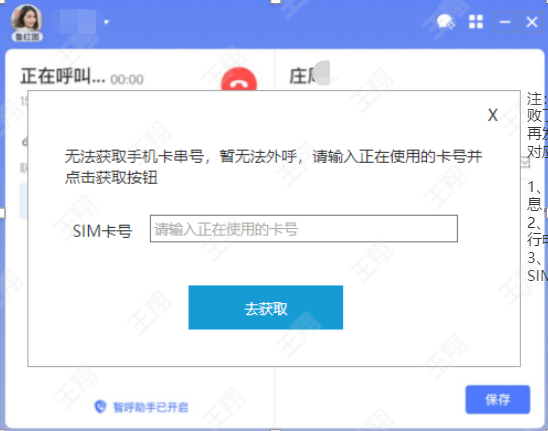The height and width of the screenshot is (431, 548).
Task: Close the call application window
Action: click(532, 22)
